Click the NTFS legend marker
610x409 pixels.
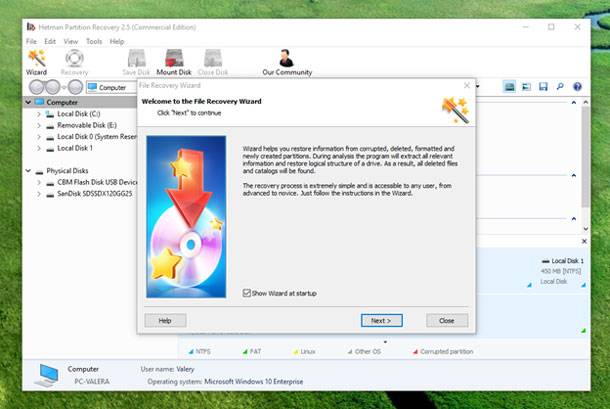click(191, 352)
